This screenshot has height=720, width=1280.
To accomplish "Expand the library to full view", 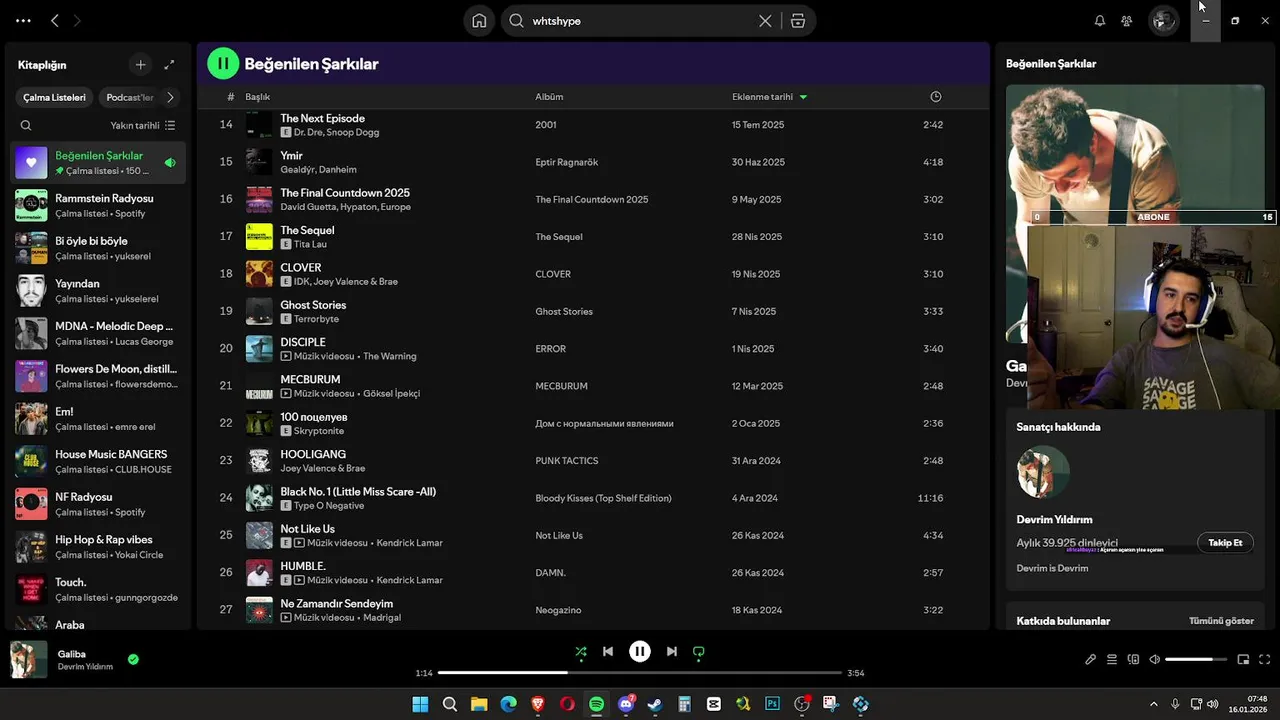I will coord(169,65).
